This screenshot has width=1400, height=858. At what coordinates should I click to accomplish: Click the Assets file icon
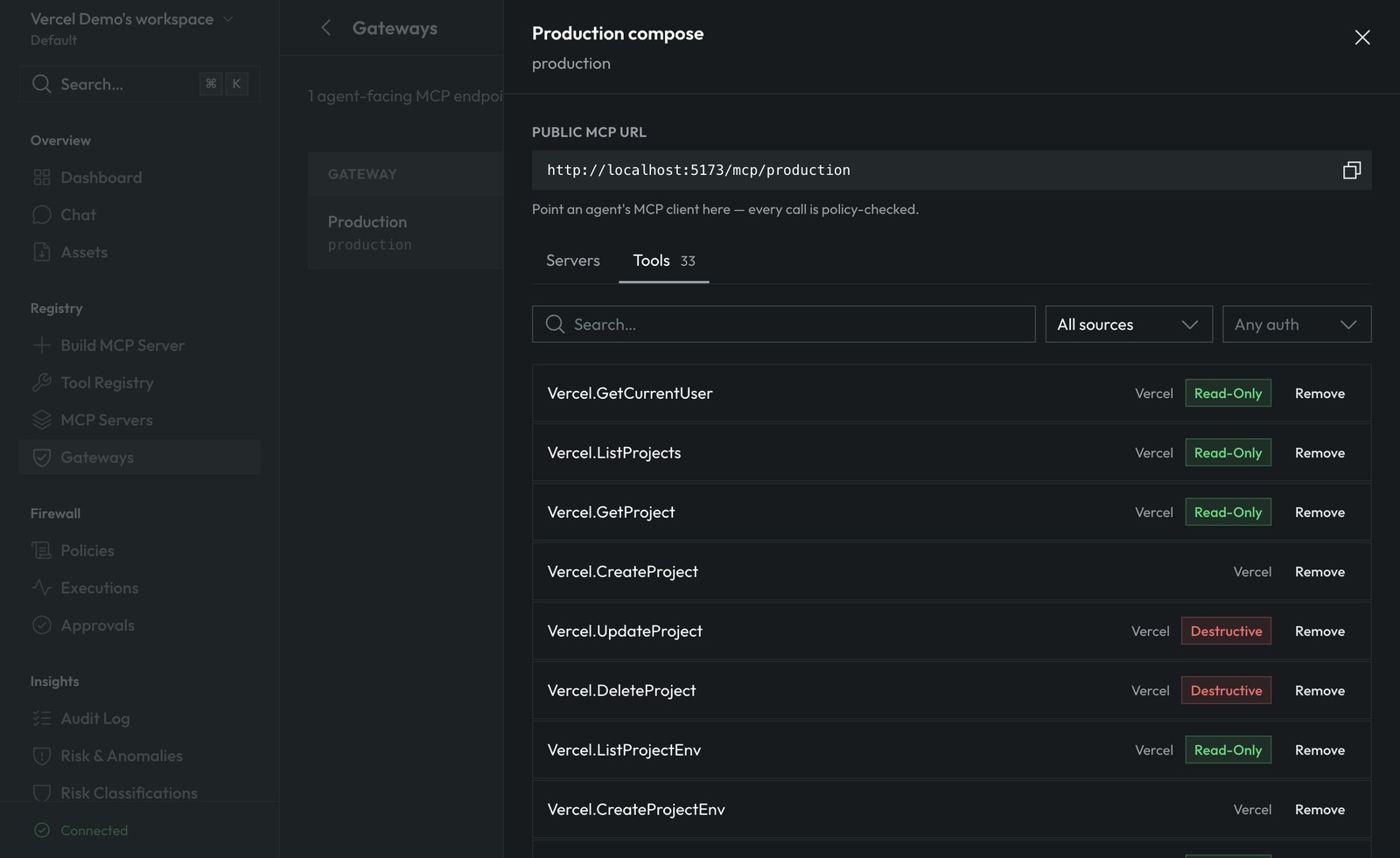(42, 252)
